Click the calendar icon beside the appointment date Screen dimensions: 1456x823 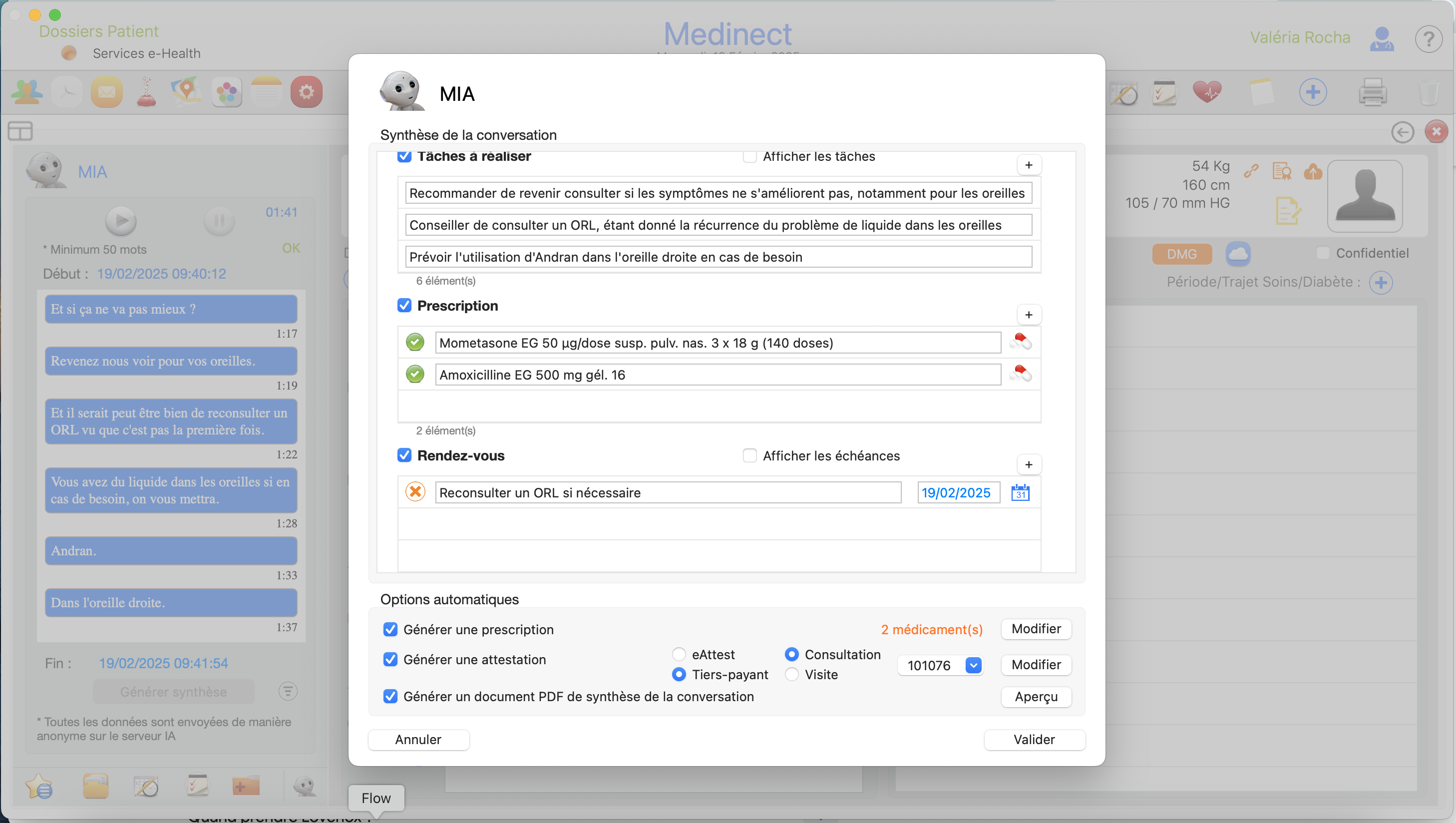[x=1020, y=492]
